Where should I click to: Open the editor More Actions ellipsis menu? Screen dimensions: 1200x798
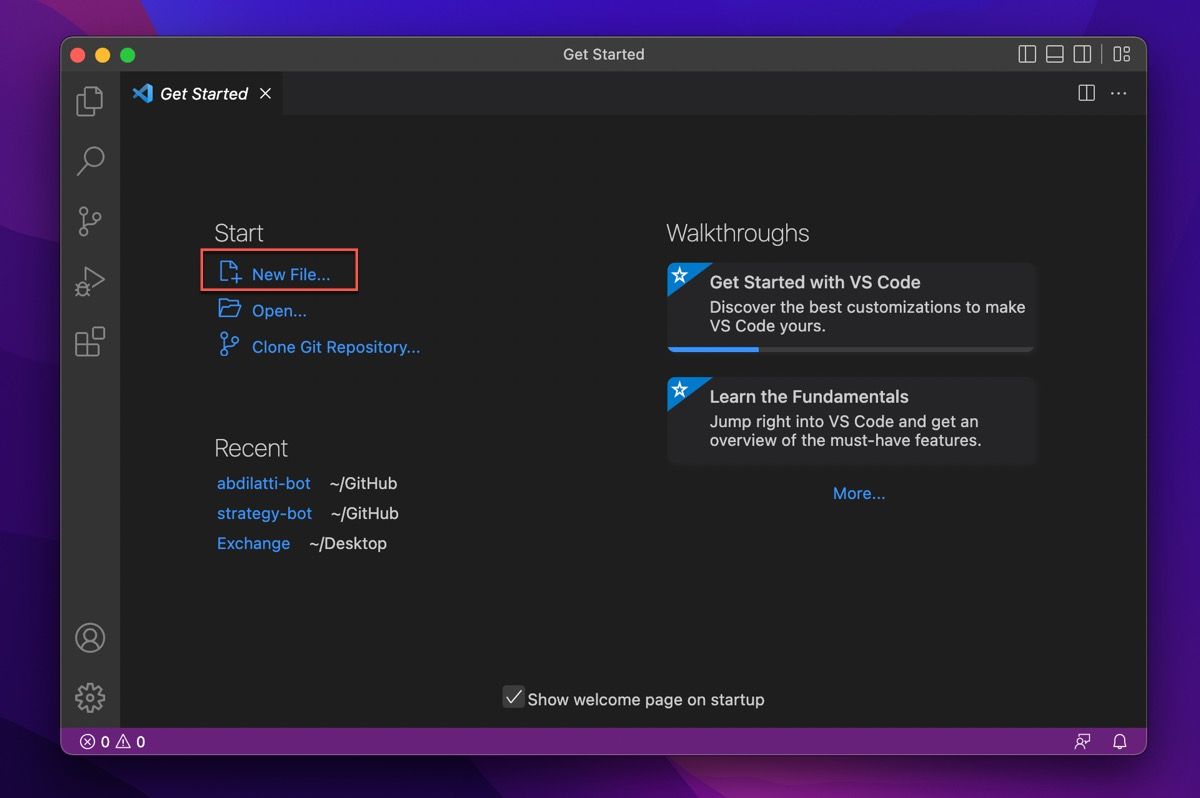1118,93
